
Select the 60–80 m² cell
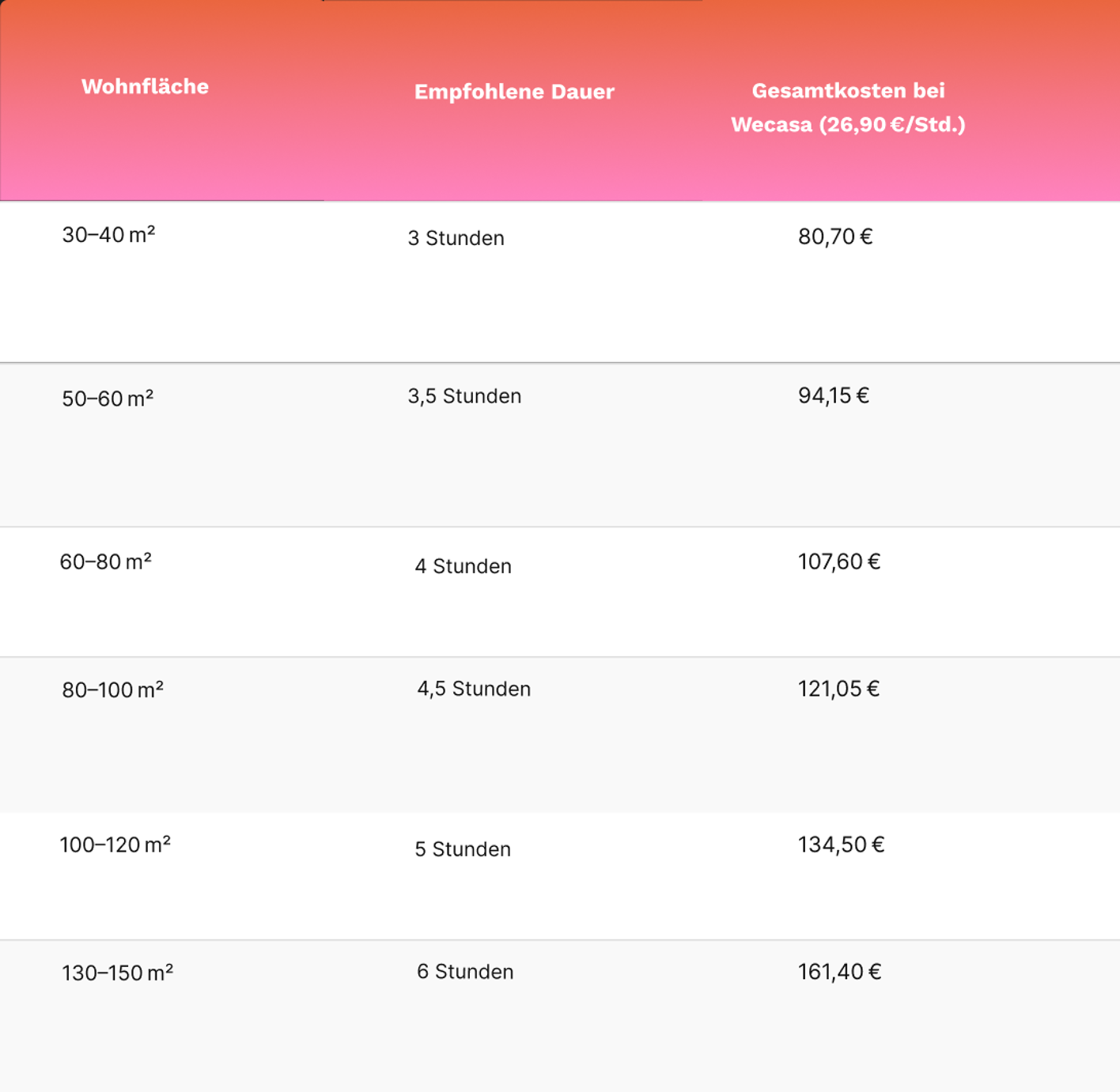105,561
